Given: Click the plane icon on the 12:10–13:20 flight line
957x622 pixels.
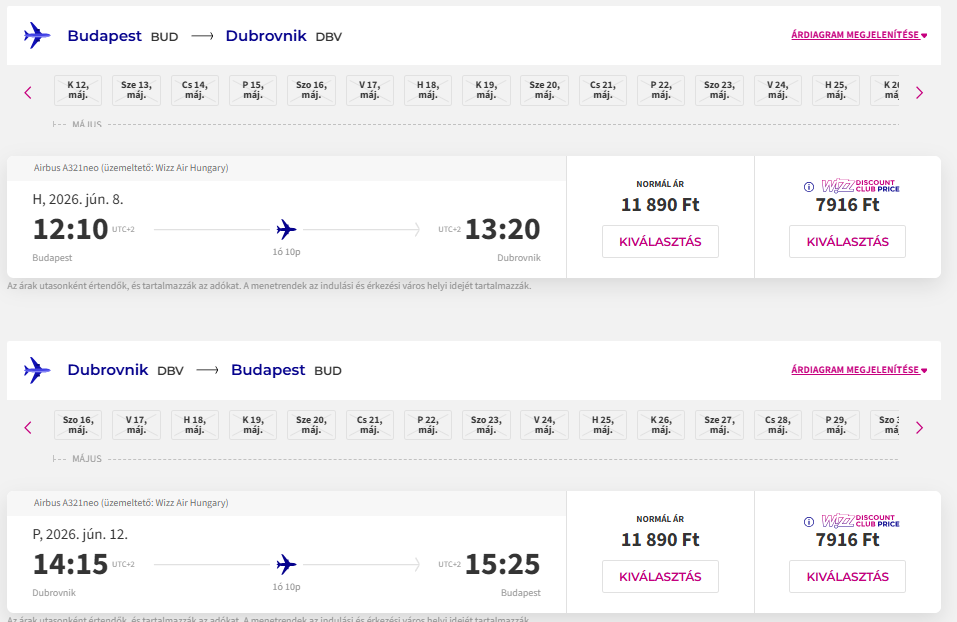Looking at the screenshot, I should point(286,229).
